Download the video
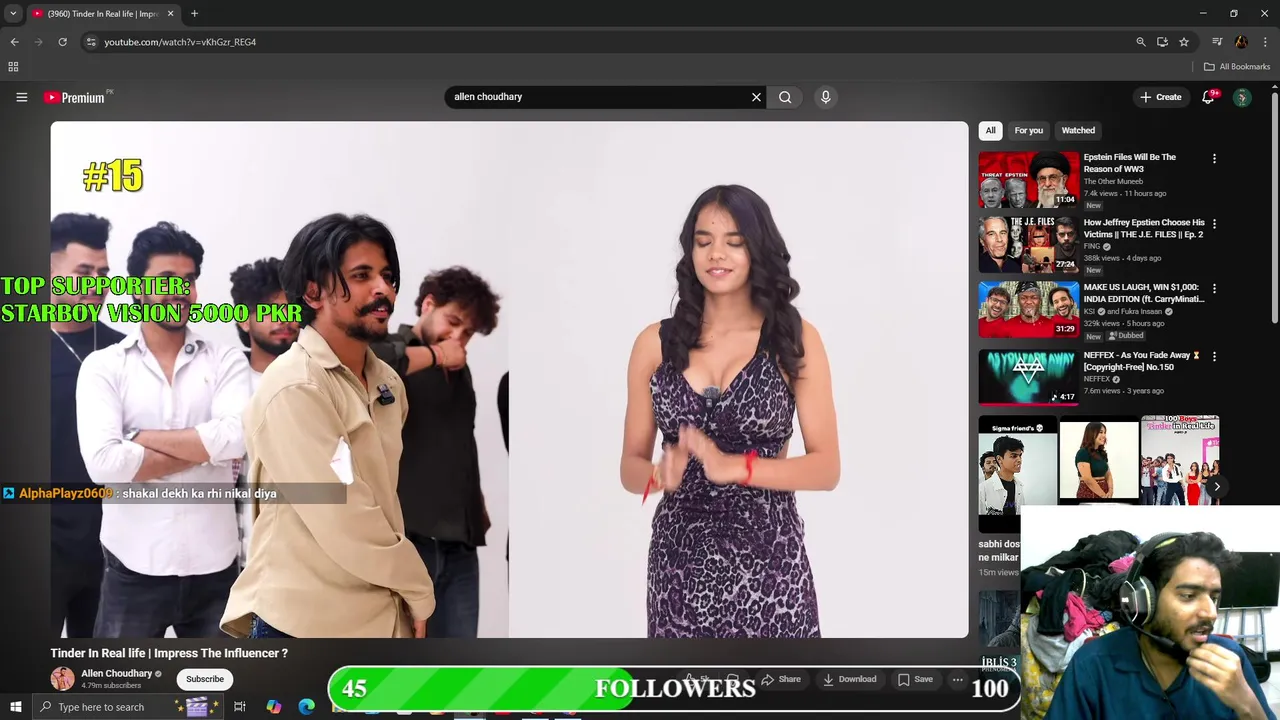Image resolution: width=1280 pixels, height=720 pixels. pyautogui.click(x=850, y=679)
